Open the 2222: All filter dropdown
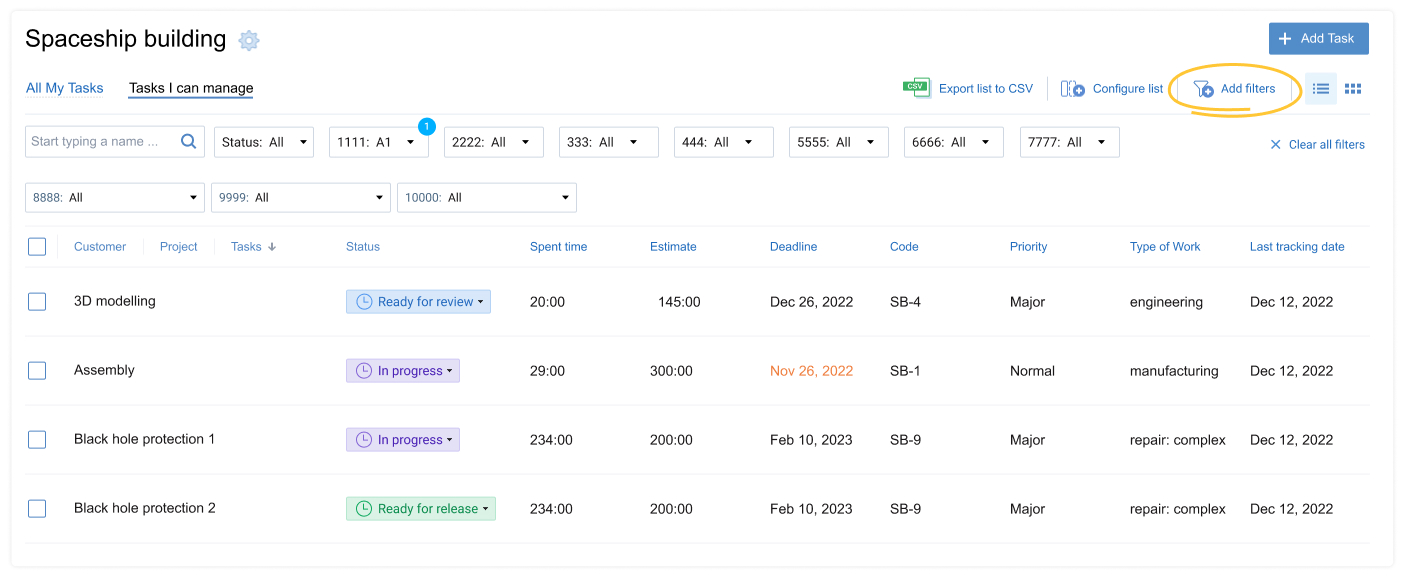The width and height of the screenshot is (1406, 581). click(x=494, y=142)
